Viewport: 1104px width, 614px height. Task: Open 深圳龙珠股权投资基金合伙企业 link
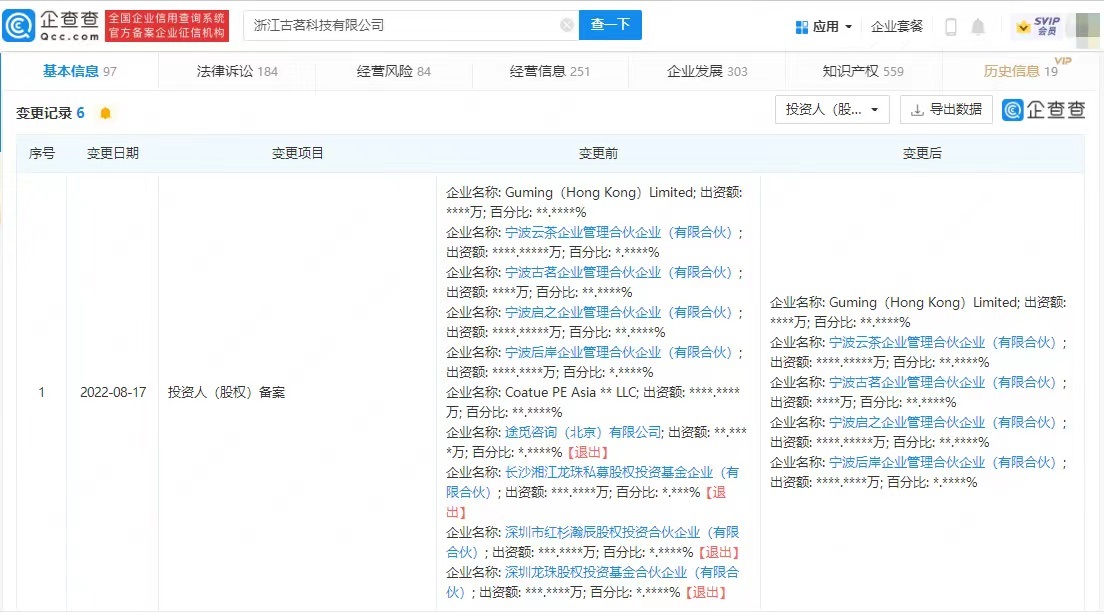622,572
